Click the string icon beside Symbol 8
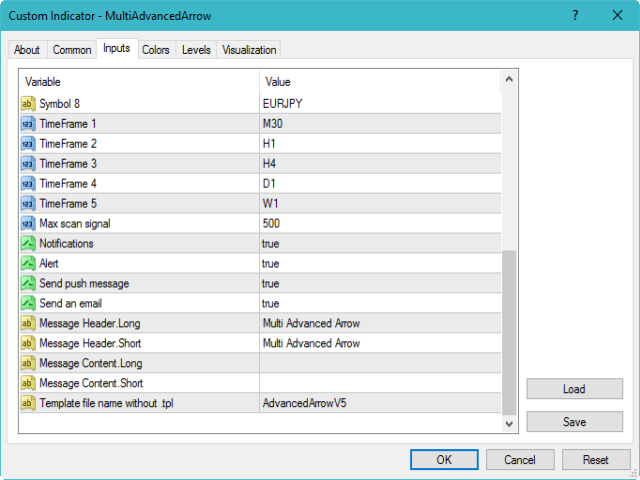Viewport: 640px width, 480px height. coord(28,103)
